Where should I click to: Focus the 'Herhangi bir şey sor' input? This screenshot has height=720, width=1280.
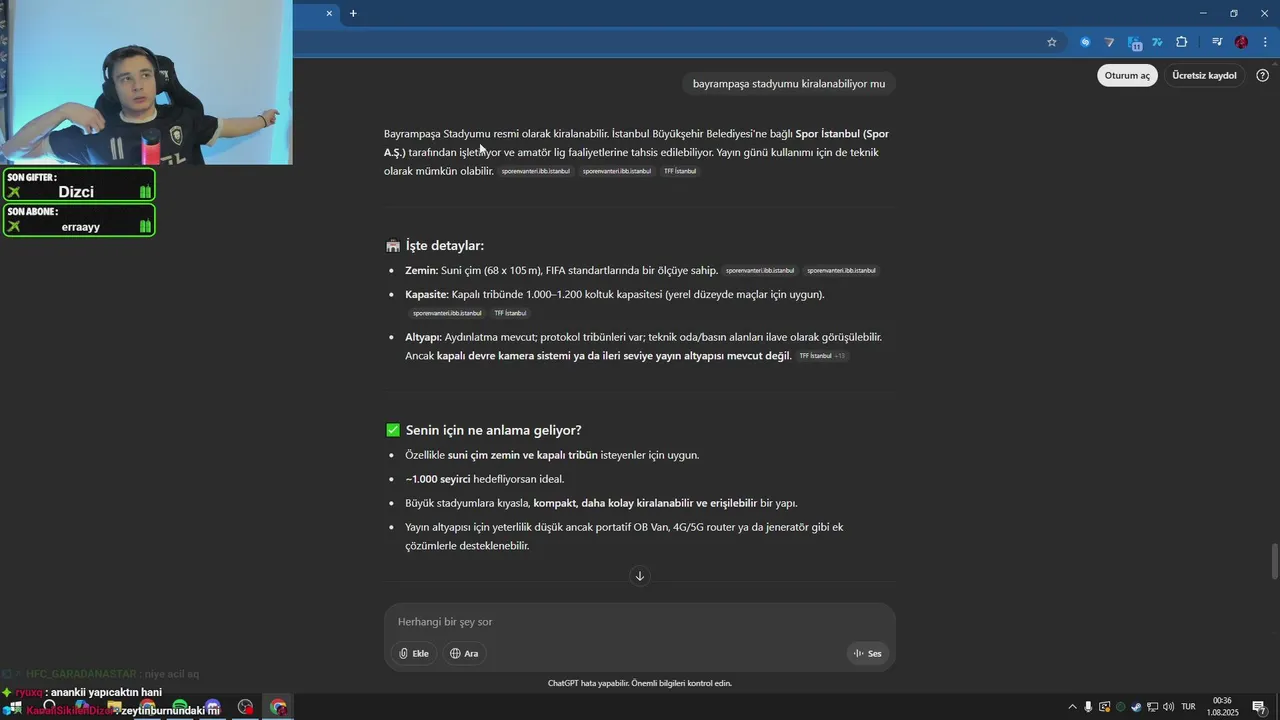[640, 622]
